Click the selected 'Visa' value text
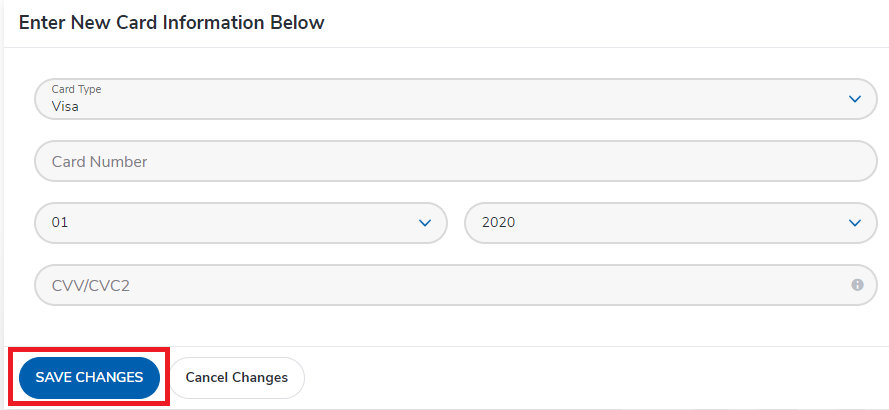This screenshot has width=889, height=410. click(x=65, y=105)
